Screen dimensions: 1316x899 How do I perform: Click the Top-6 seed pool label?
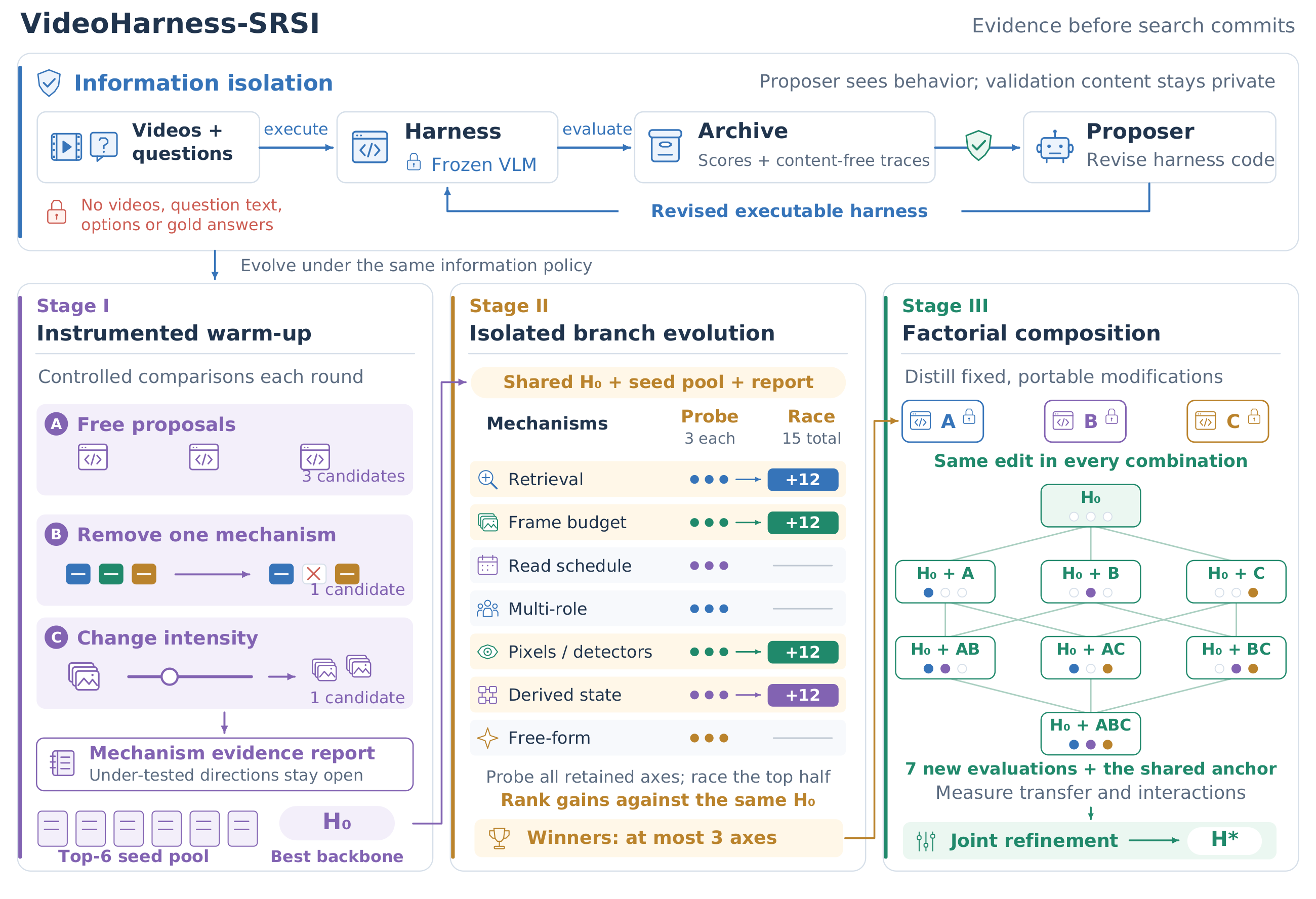point(134,856)
